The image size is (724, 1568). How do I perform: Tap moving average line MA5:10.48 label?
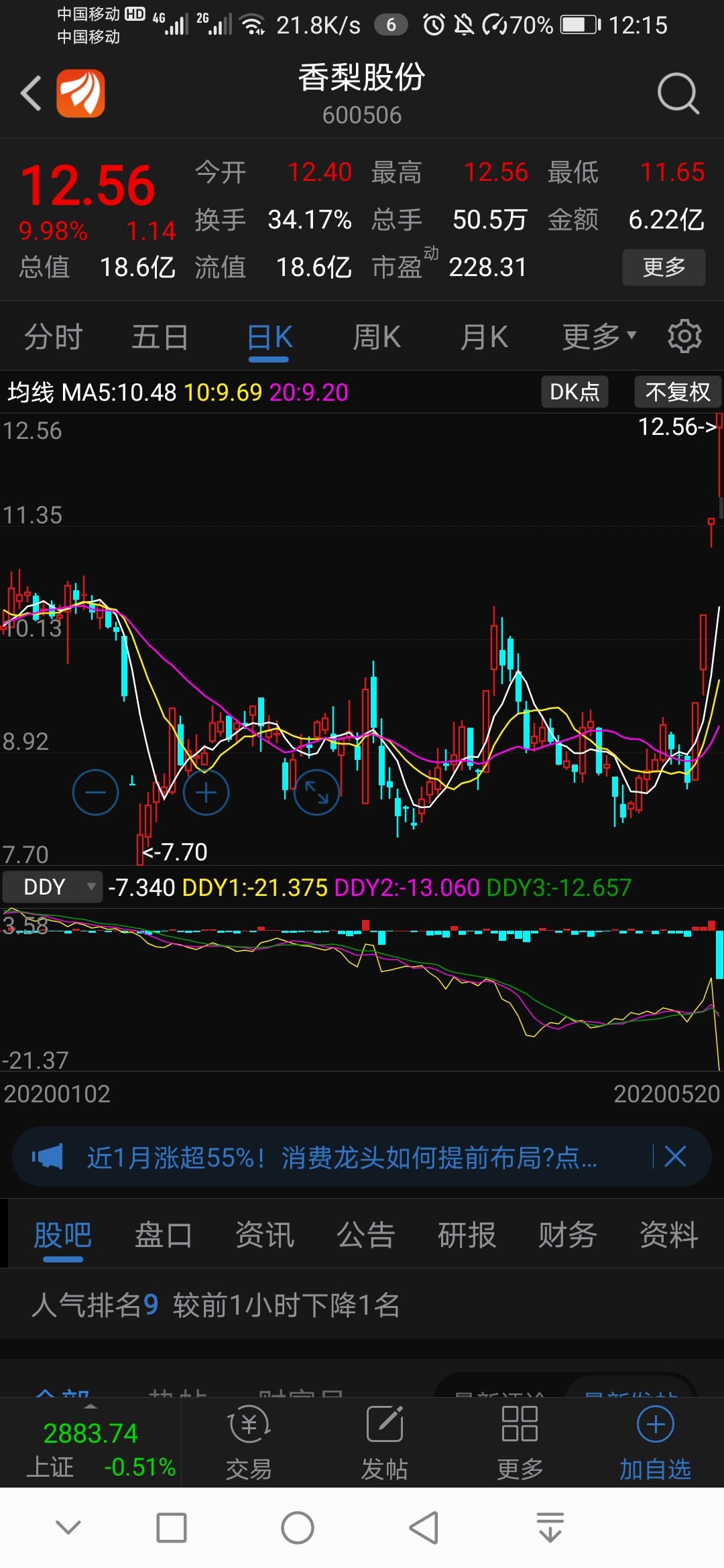pyautogui.click(x=119, y=392)
